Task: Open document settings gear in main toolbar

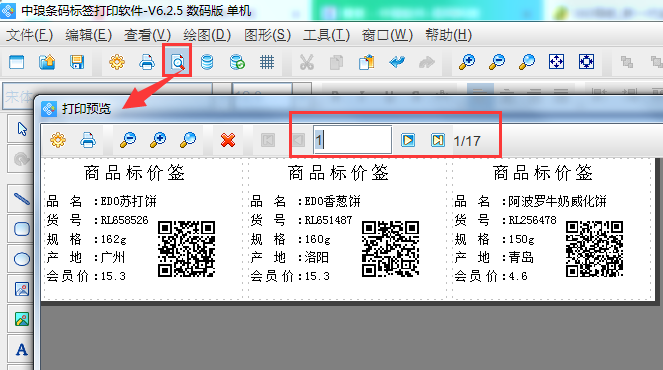Action: coord(117,62)
